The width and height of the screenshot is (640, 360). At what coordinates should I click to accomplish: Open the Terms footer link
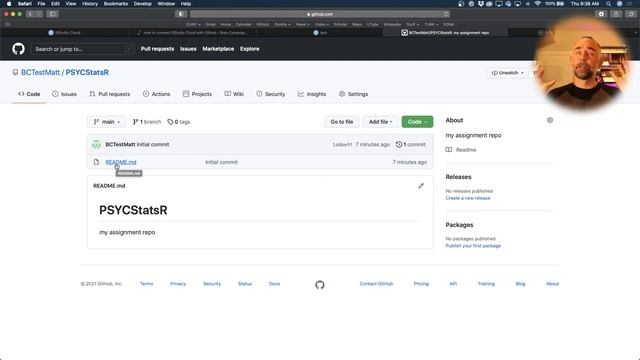[x=147, y=284]
